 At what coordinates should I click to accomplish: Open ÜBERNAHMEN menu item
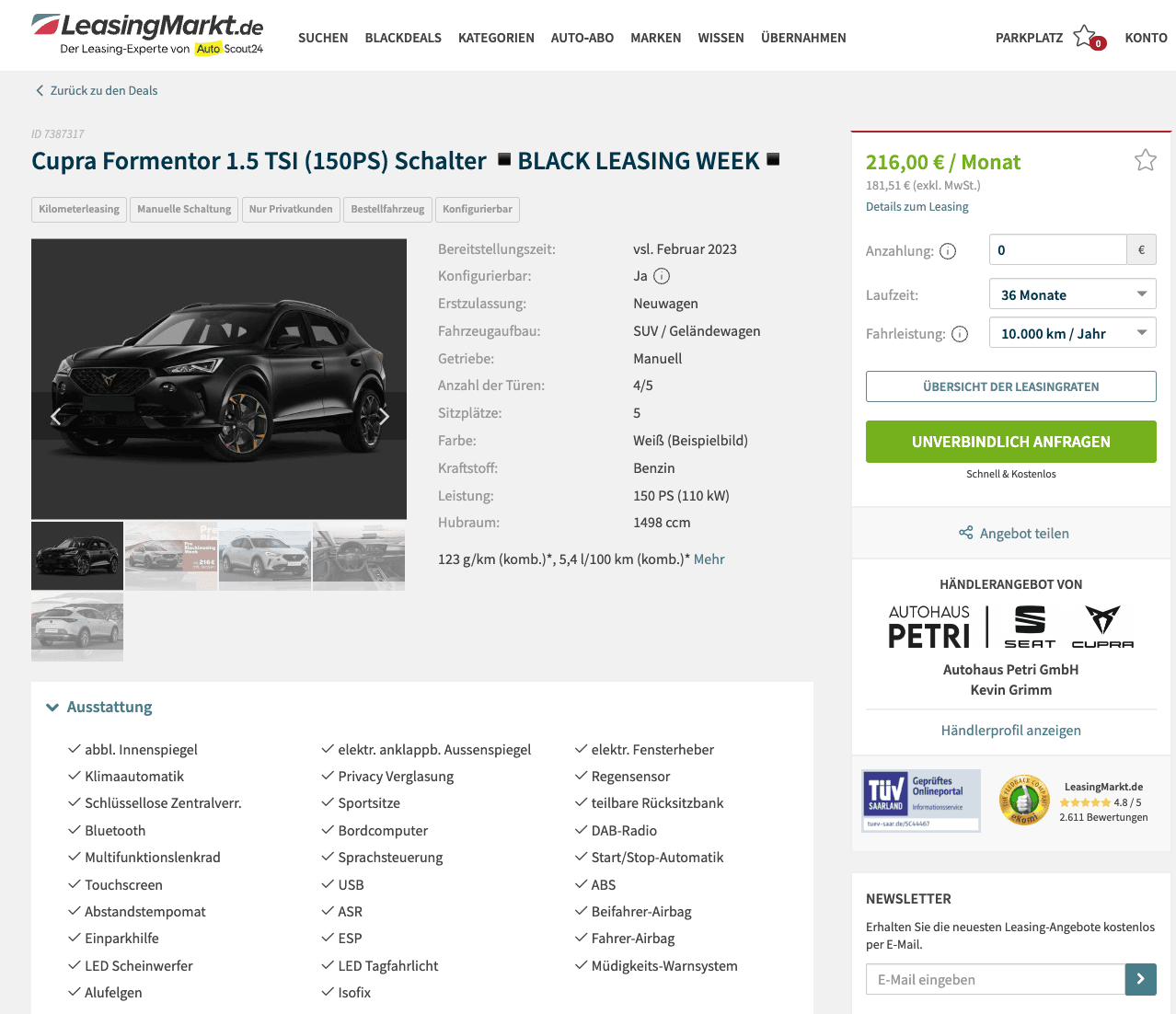pyautogui.click(x=803, y=38)
